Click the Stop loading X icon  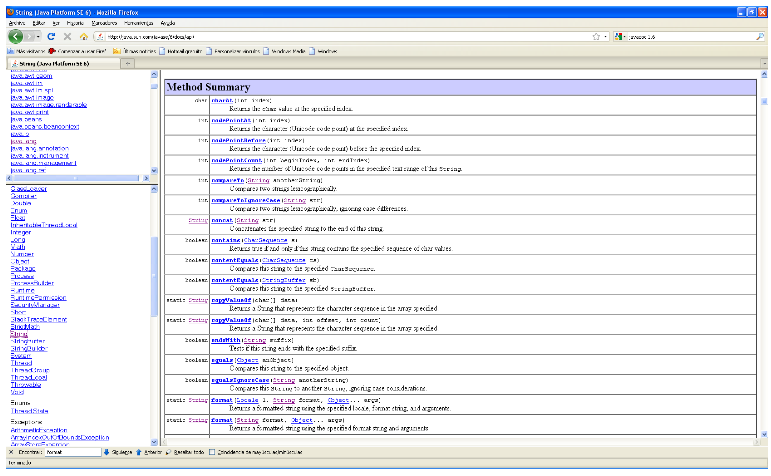pos(67,35)
